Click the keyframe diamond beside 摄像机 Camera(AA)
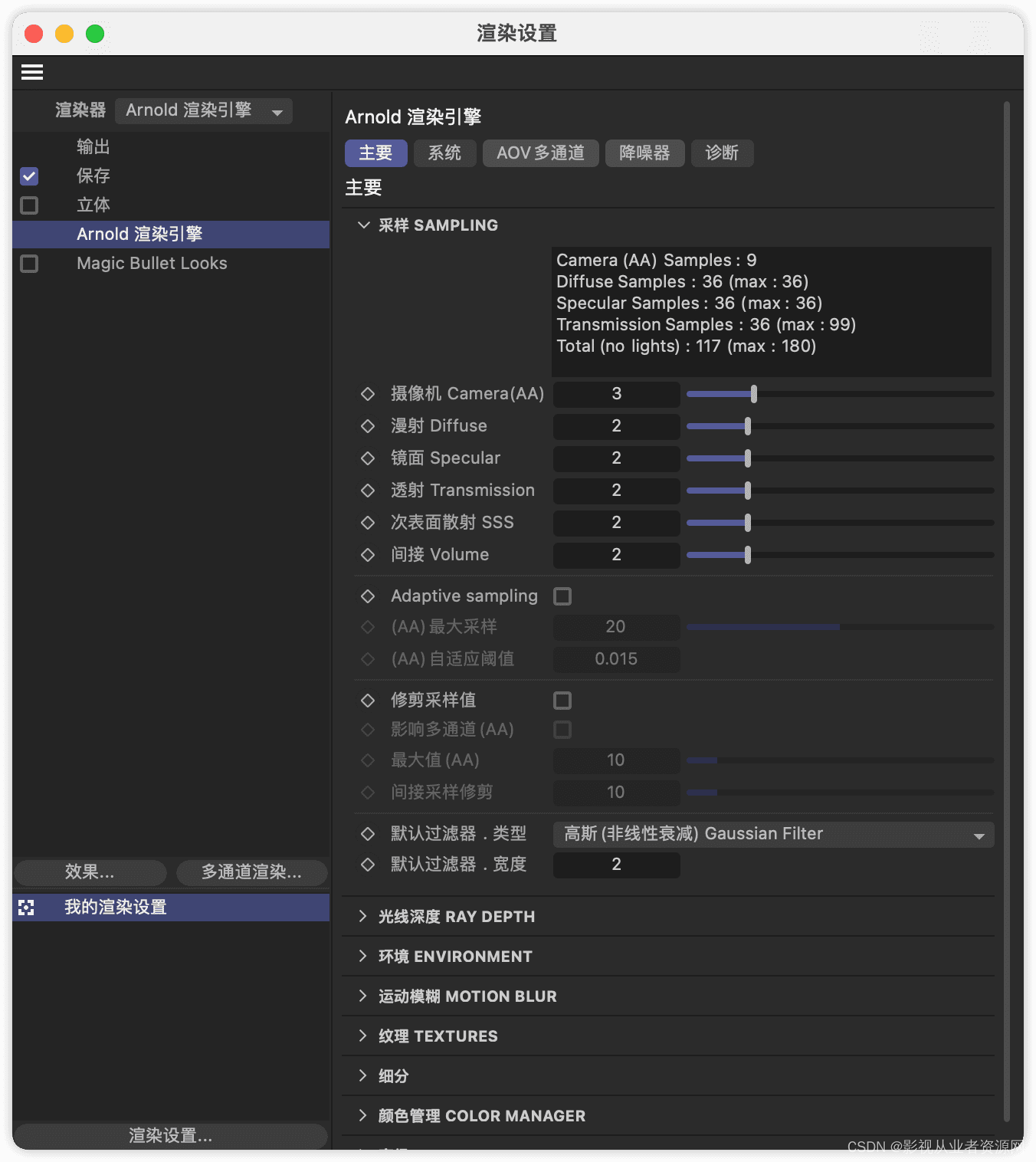The width and height of the screenshot is (1036, 1162). 368,394
